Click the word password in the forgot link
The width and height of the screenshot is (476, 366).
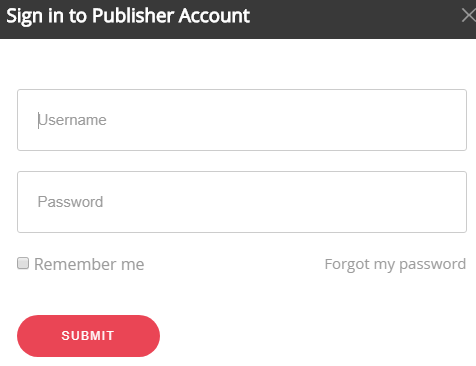click(432, 265)
